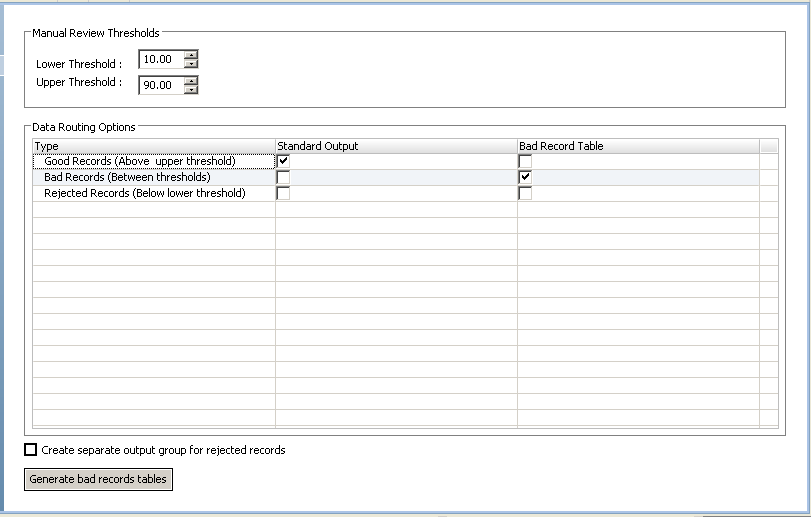811x517 pixels.
Task: Enable Bad Record Table for Rejected Records
Action: [525, 193]
